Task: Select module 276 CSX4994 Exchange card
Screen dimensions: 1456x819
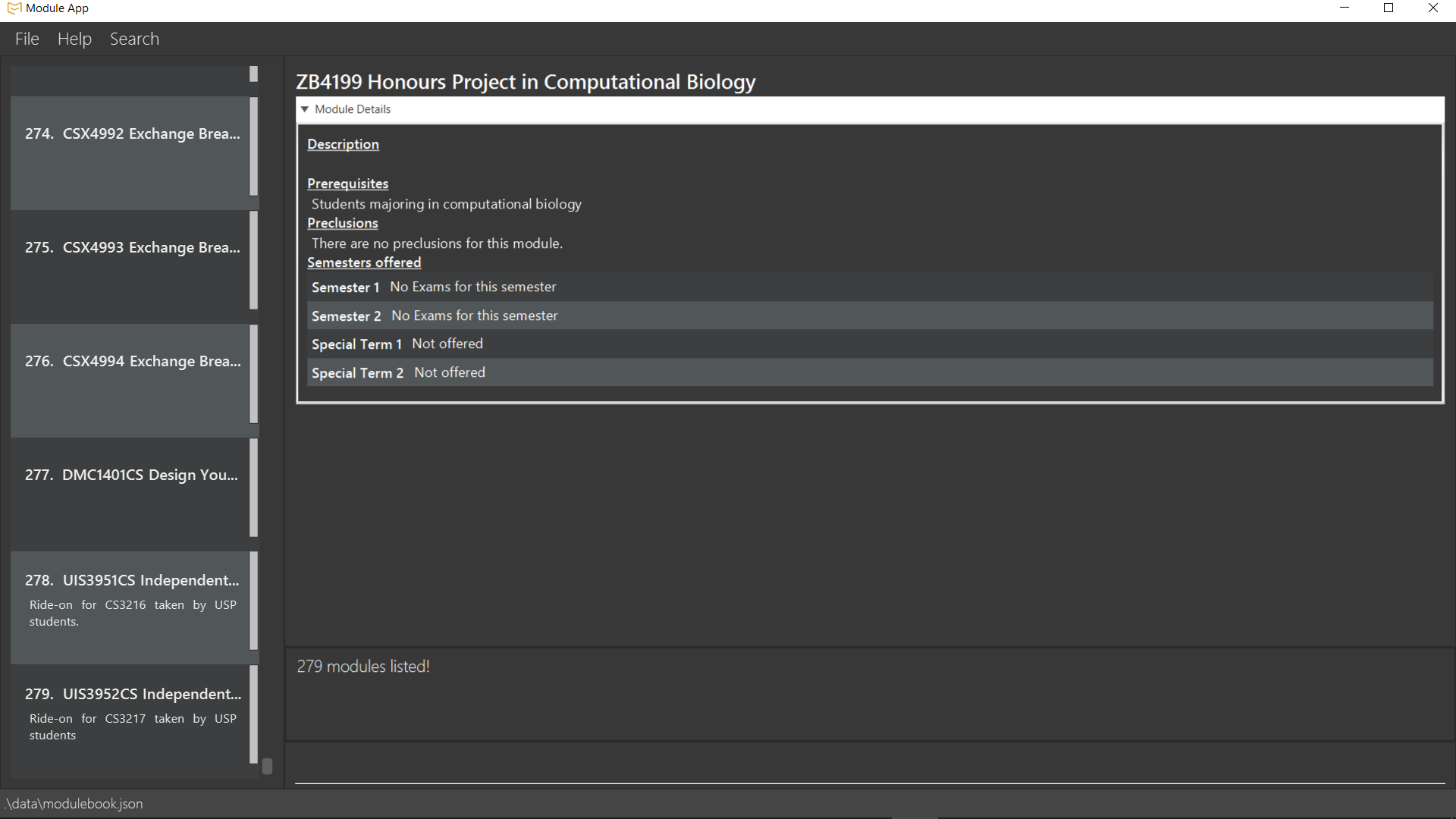Action: point(130,379)
